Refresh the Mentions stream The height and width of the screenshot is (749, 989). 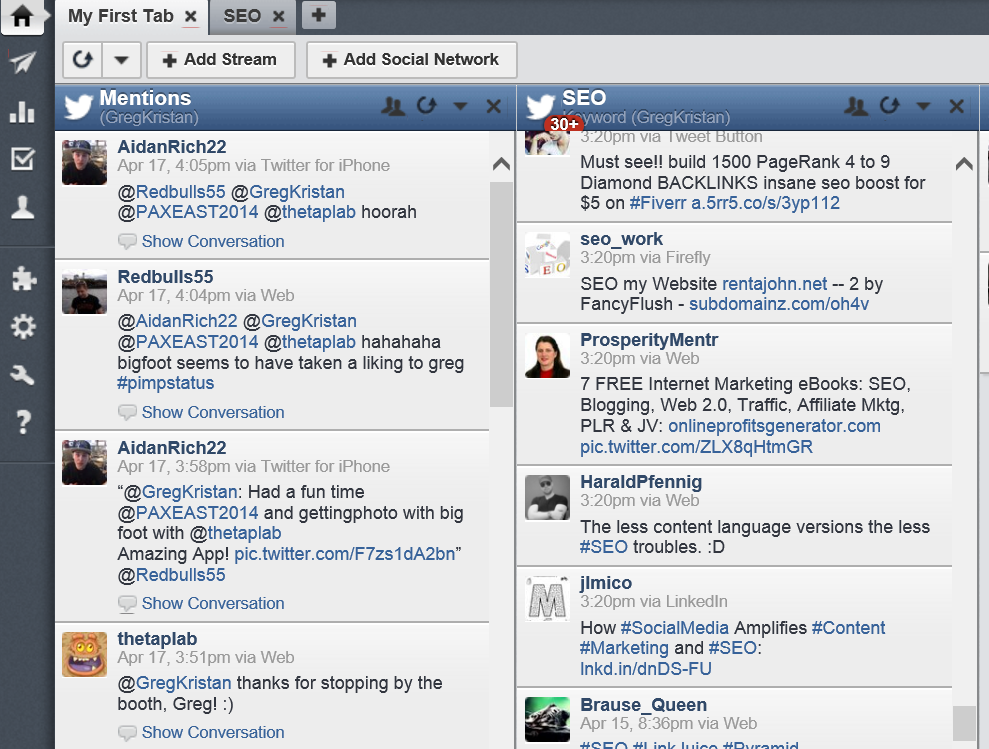427,105
